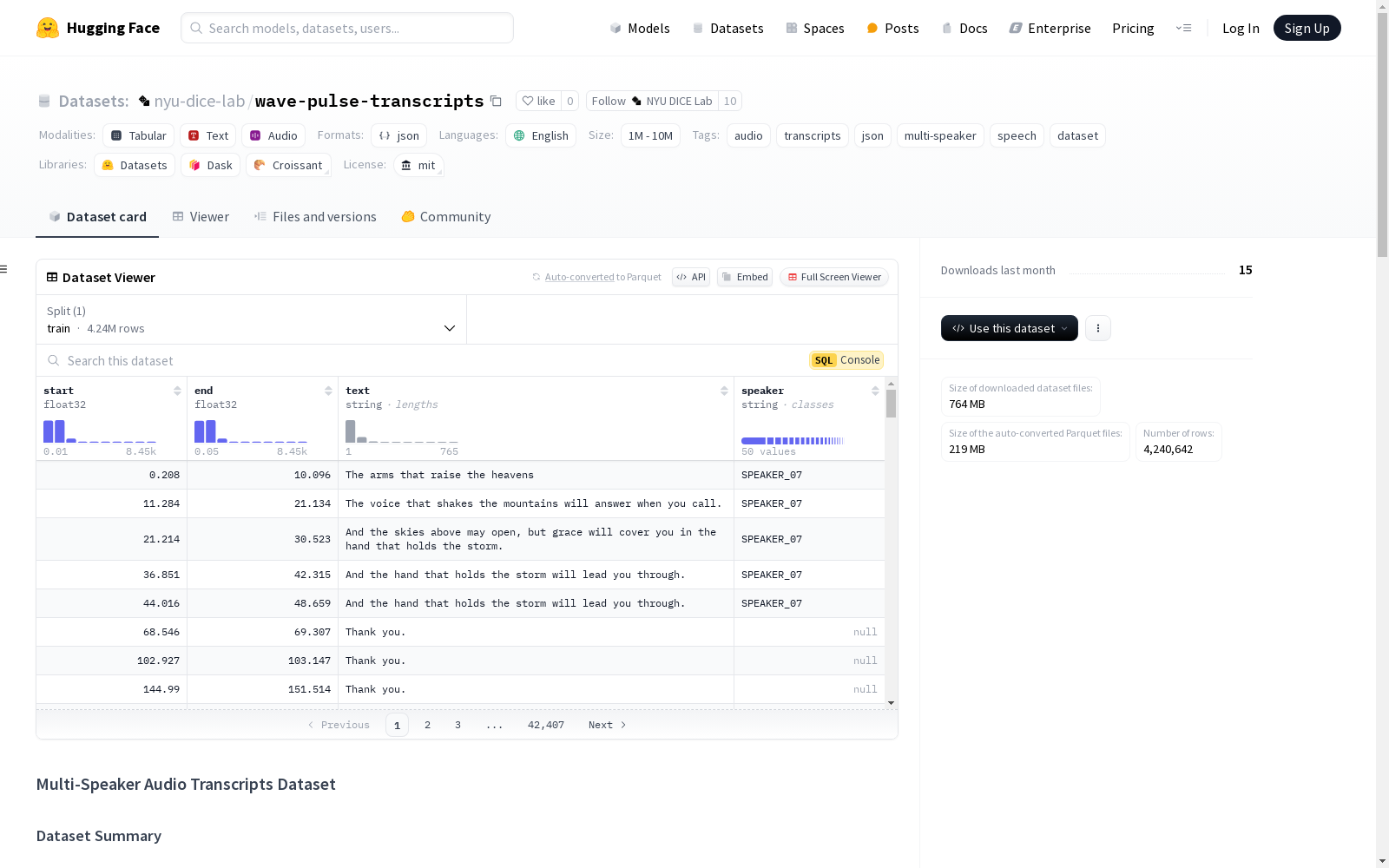Sort the text column using its arrows

[724, 391]
